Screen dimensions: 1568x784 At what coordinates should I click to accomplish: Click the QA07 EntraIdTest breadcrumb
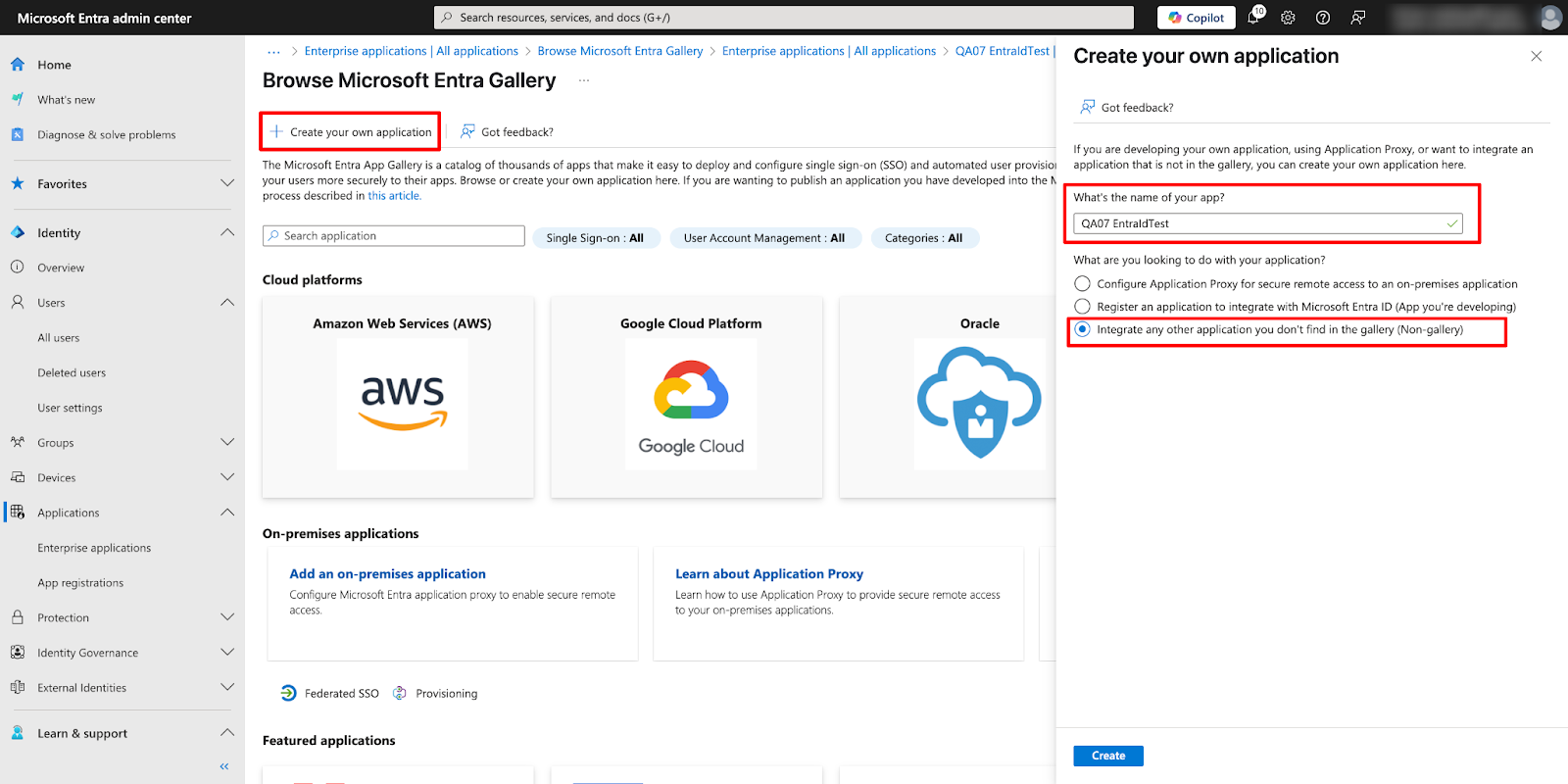coord(1003,51)
